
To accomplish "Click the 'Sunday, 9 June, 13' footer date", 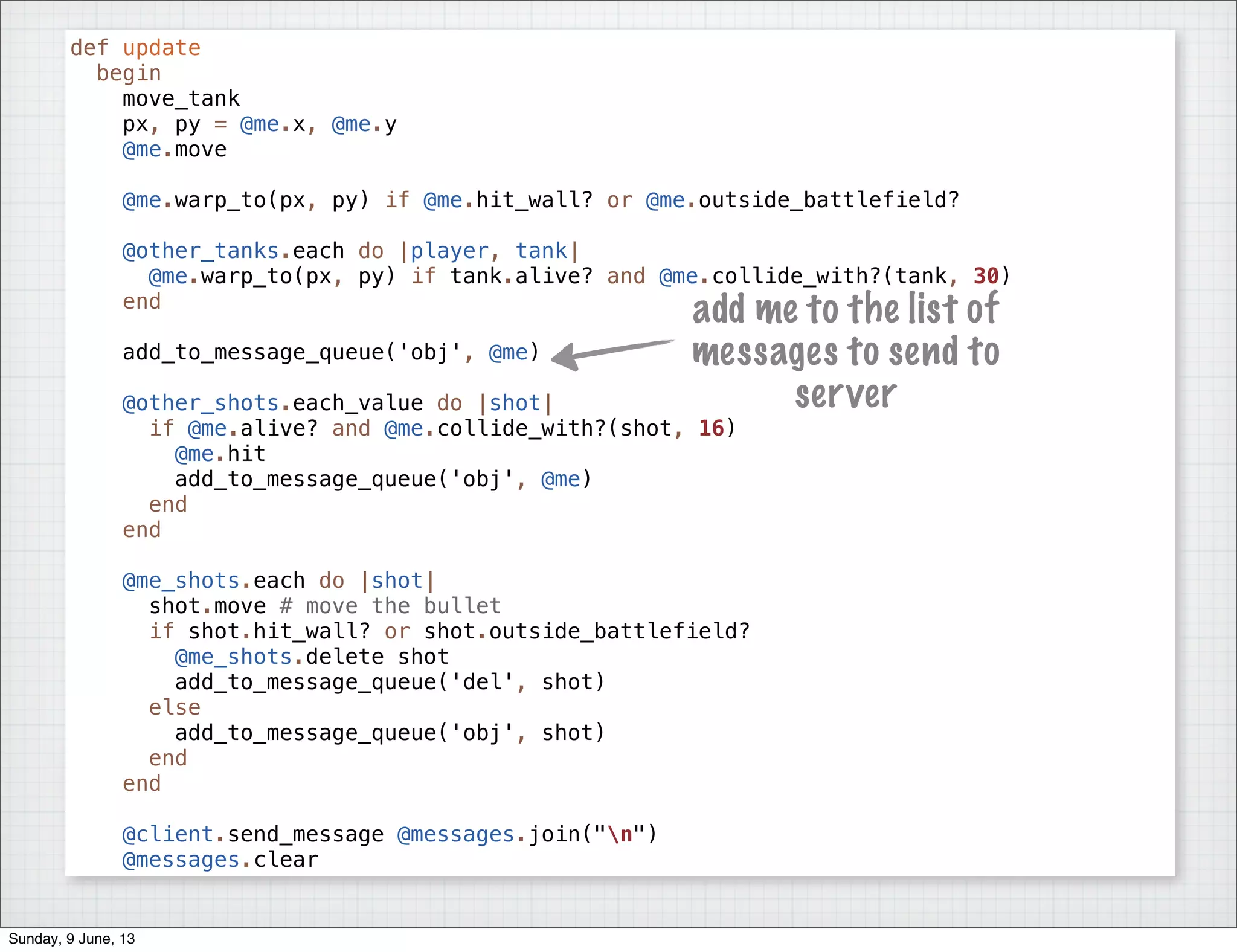I will pos(72,939).
